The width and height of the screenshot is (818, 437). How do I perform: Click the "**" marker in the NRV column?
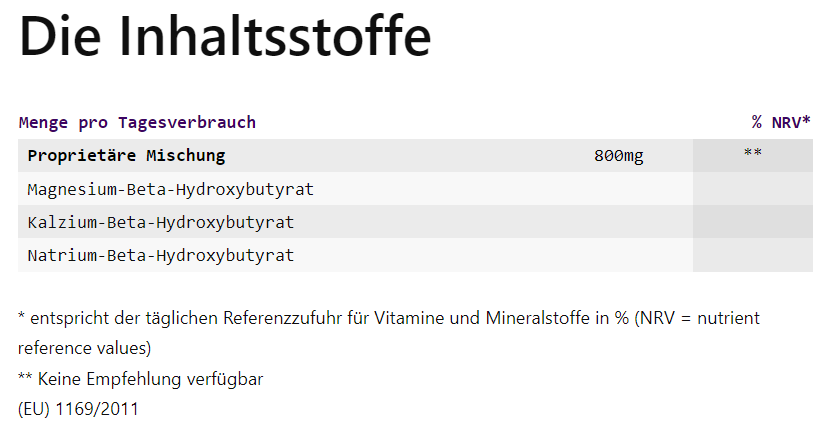pyautogui.click(x=753, y=154)
